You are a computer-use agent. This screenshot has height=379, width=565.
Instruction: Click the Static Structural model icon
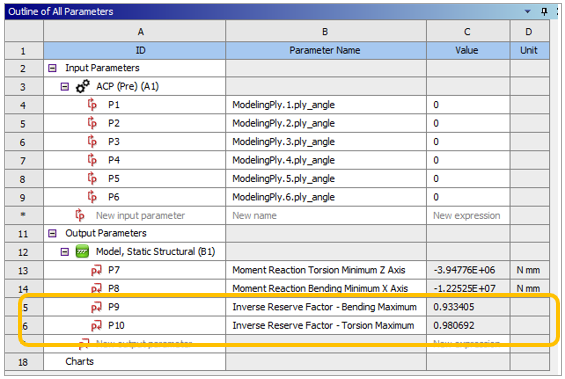point(83,251)
